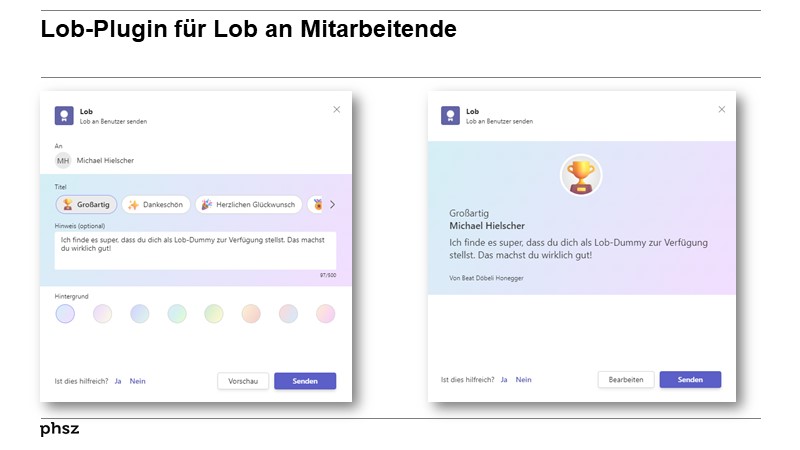
Task: Choose the third blue background swatch
Action: pyautogui.click(x=140, y=314)
